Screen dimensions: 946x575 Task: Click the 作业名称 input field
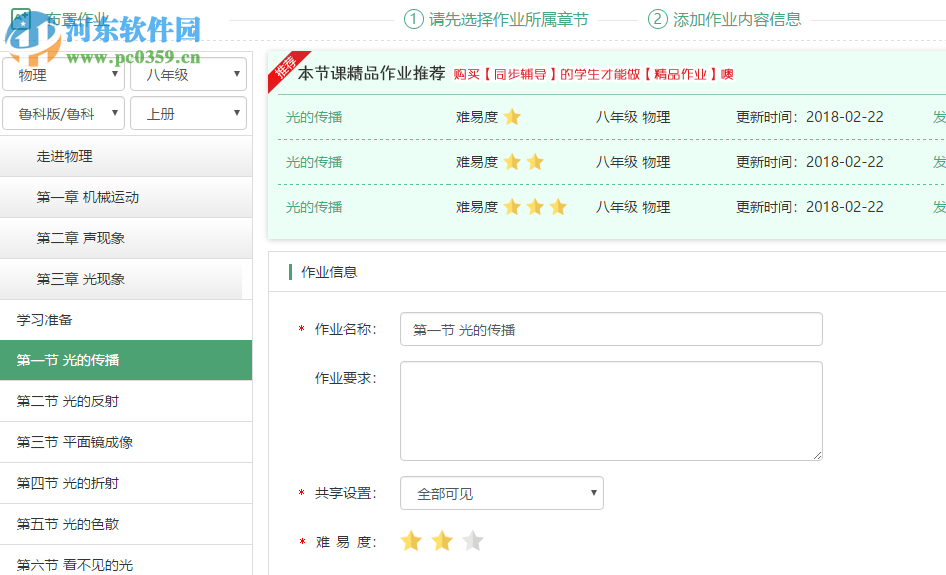(611, 329)
